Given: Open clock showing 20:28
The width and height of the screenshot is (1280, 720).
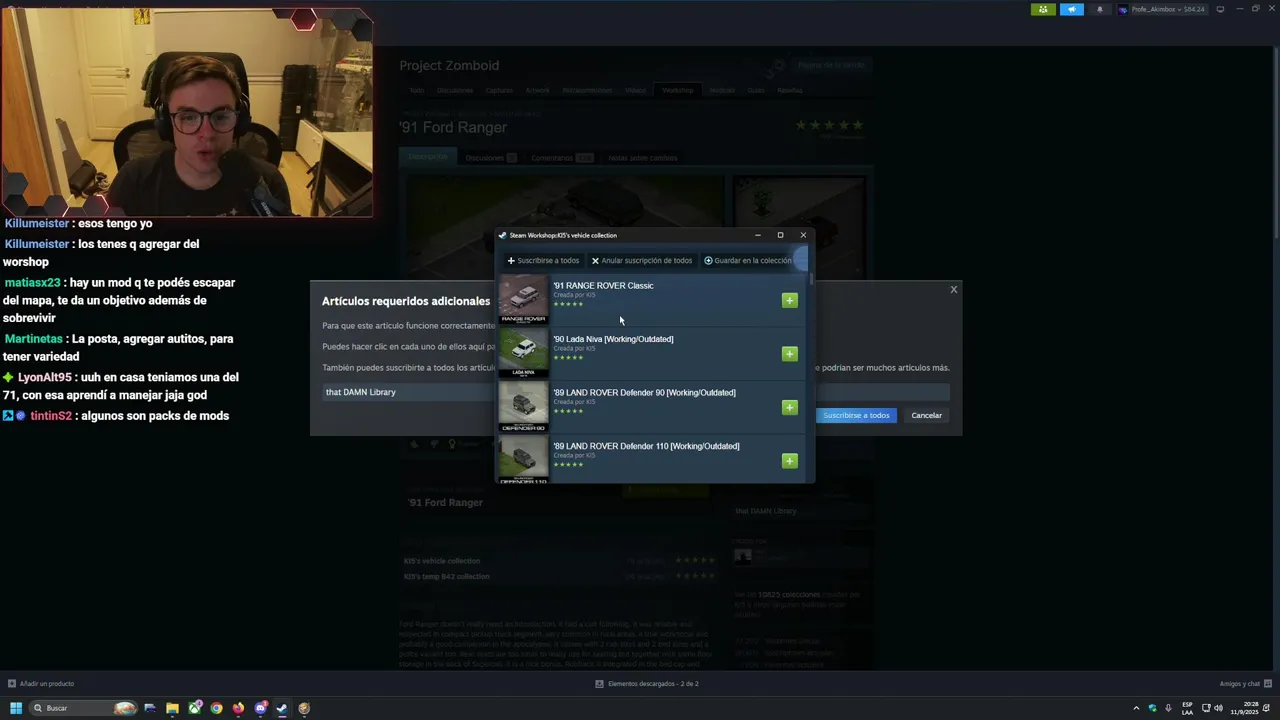Looking at the screenshot, I should click(1243, 708).
